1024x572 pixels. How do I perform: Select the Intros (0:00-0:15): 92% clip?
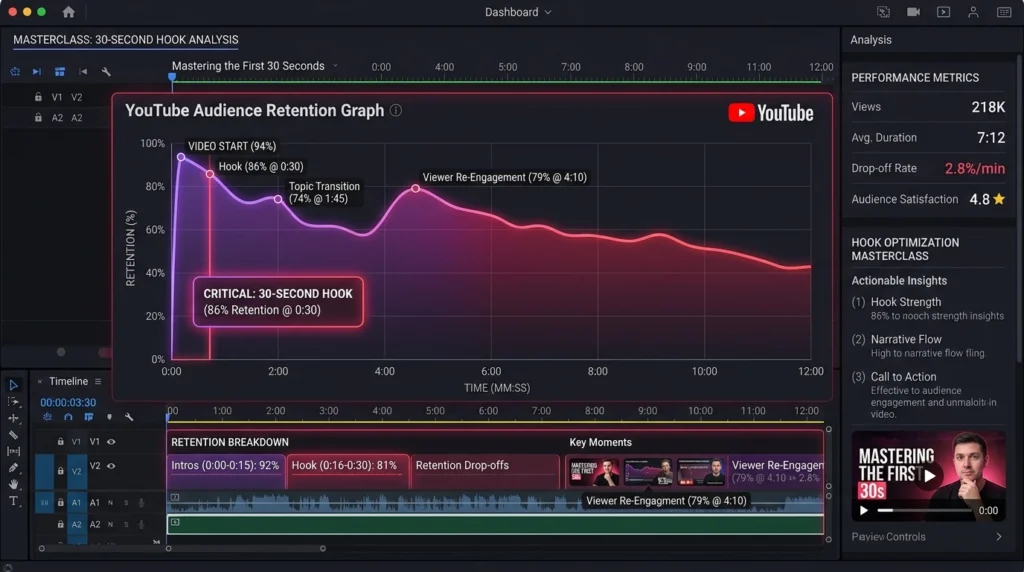226,471
